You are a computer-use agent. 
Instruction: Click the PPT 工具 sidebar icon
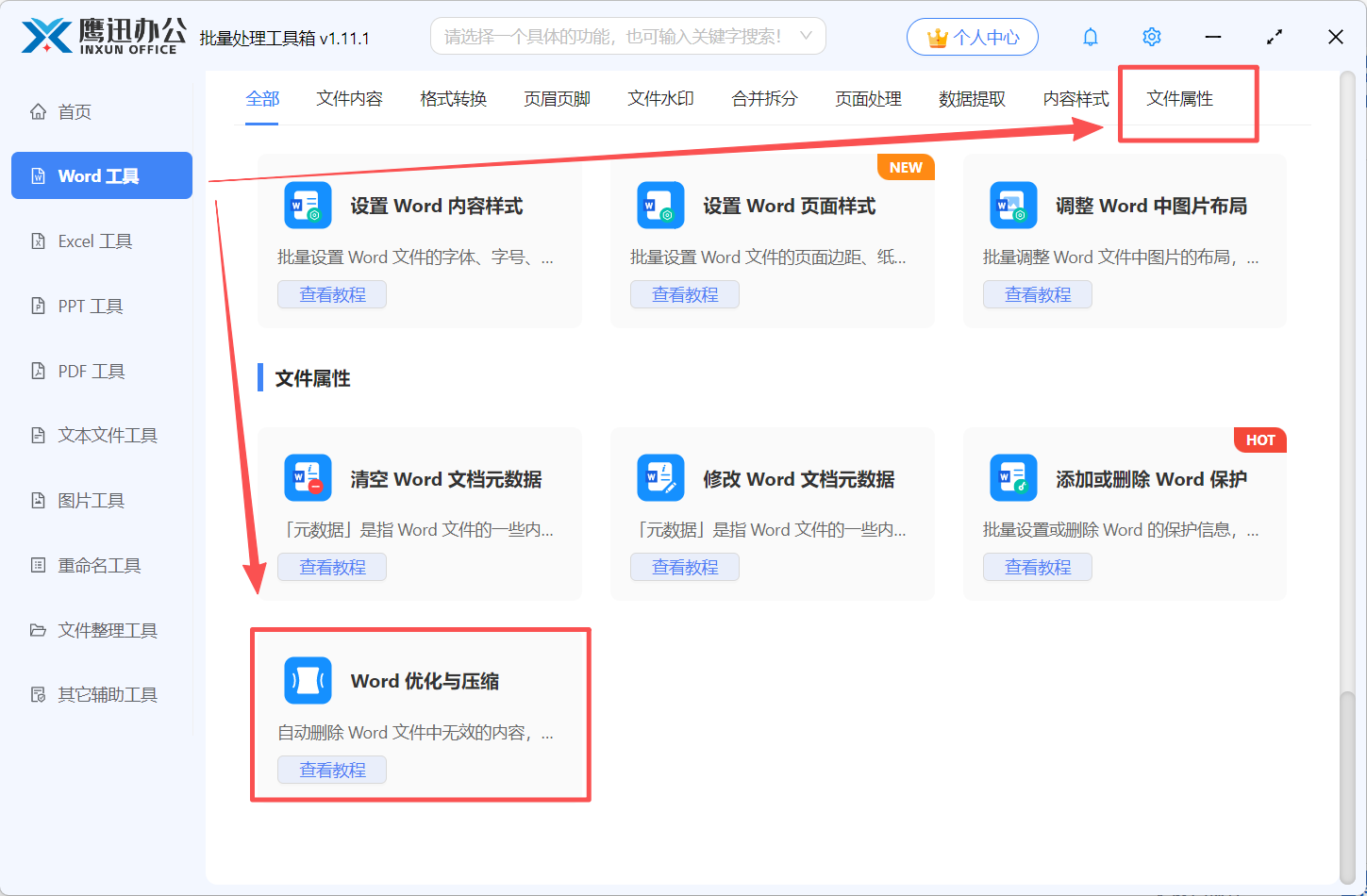(x=38, y=306)
